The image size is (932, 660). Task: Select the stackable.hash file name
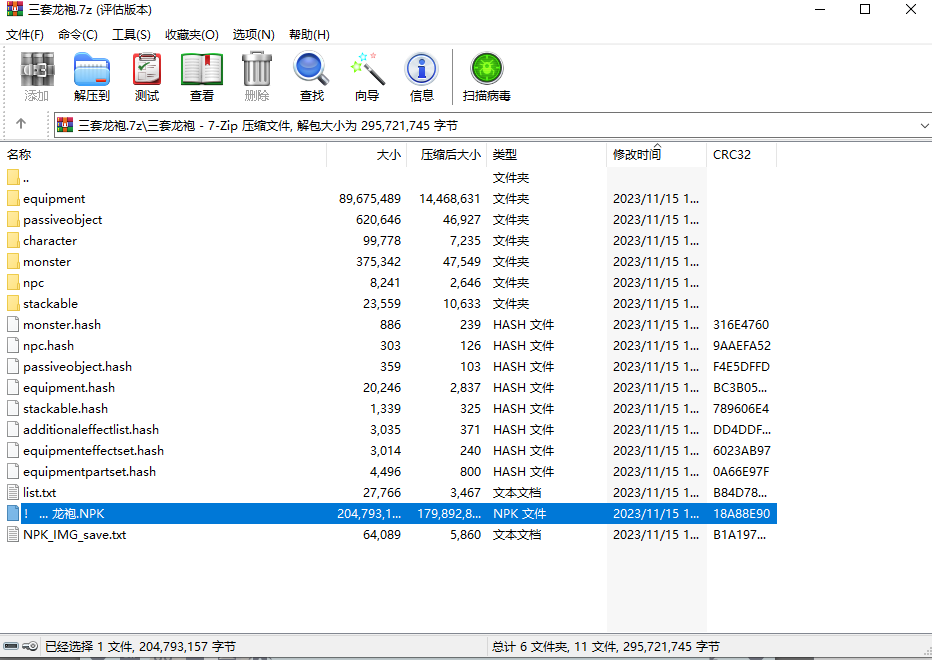[65, 408]
